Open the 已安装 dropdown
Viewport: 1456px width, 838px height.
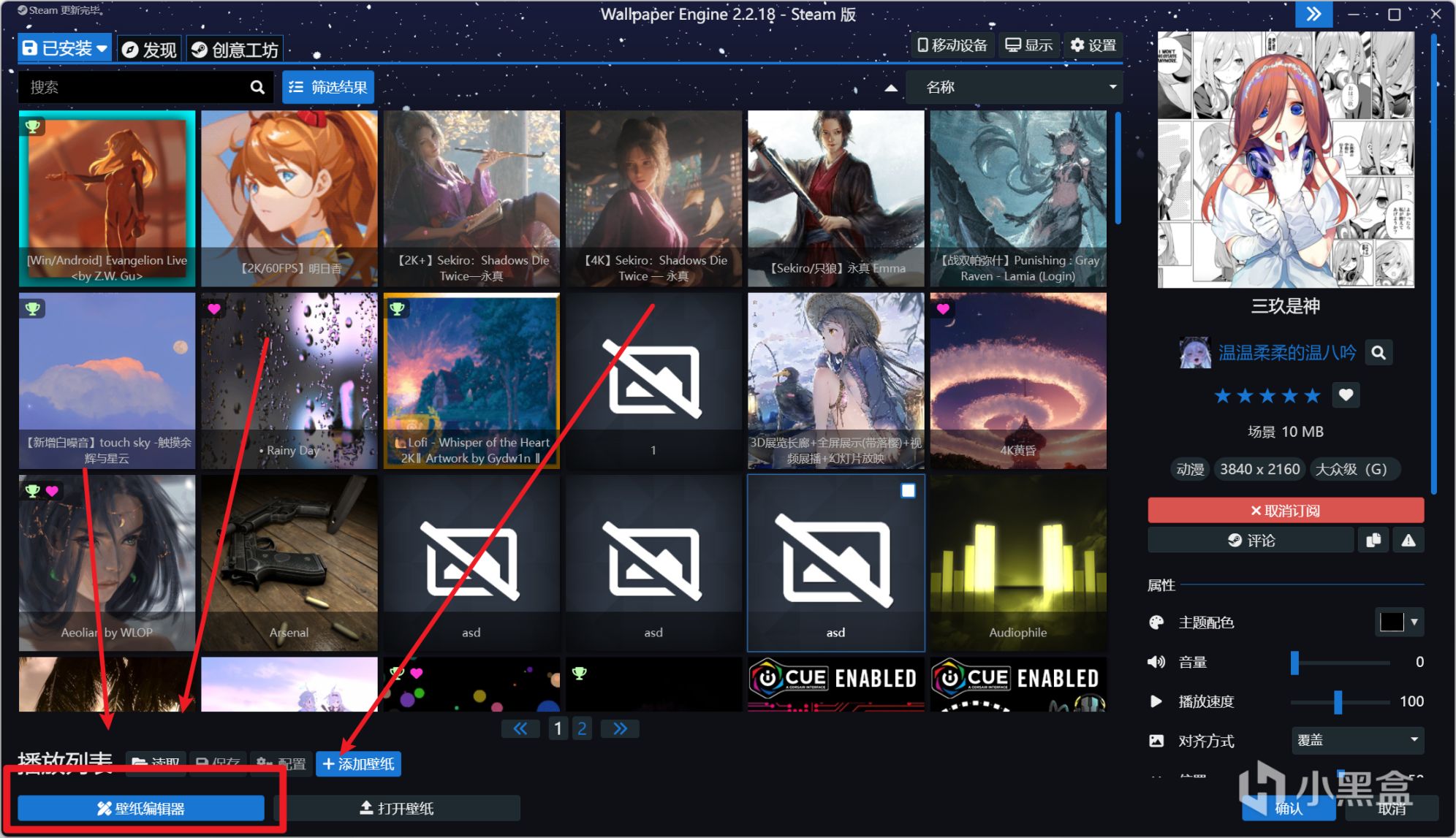[x=65, y=48]
